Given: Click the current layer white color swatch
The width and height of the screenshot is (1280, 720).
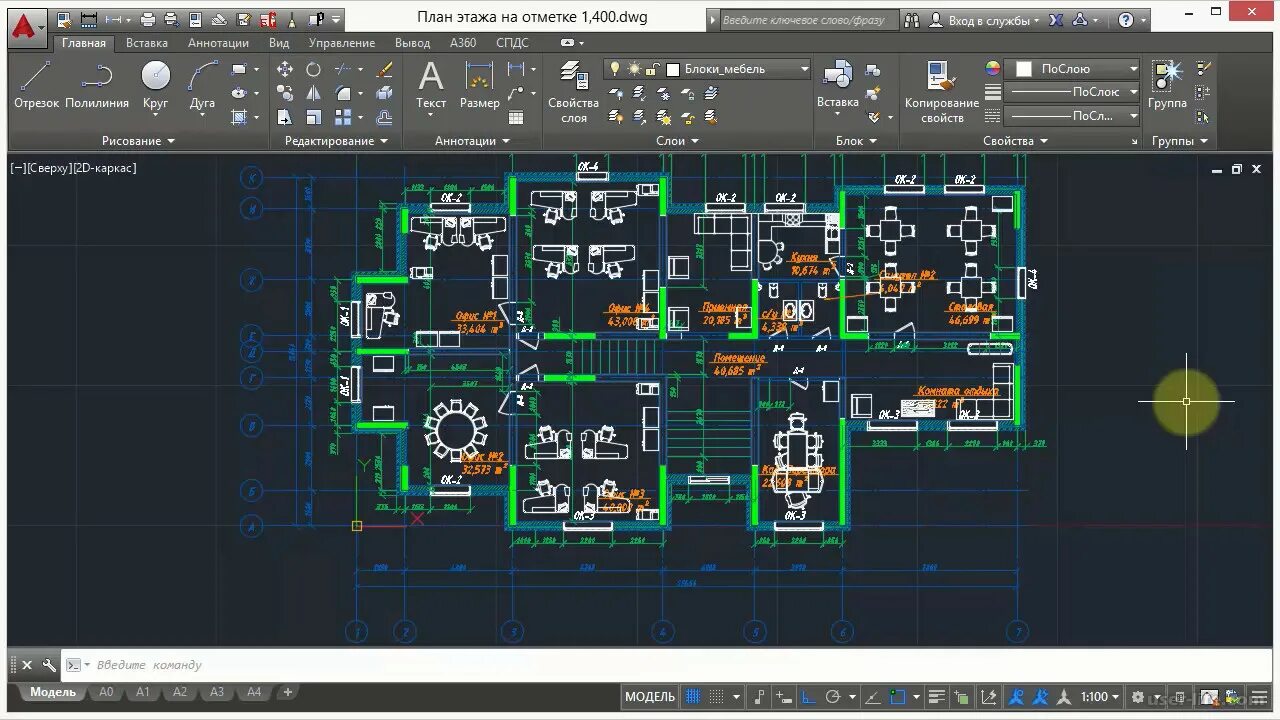Looking at the screenshot, I should pyautogui.click(x=673, y=69).
